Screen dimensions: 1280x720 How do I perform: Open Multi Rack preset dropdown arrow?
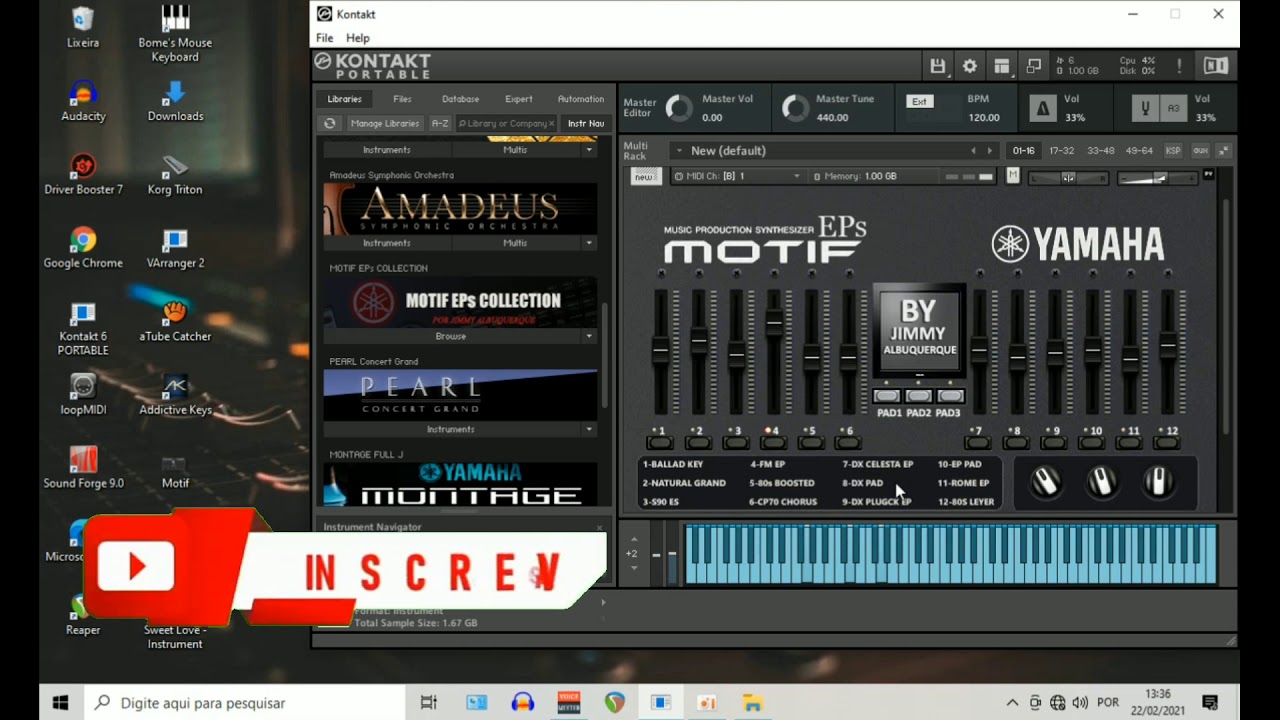point(679,150)
